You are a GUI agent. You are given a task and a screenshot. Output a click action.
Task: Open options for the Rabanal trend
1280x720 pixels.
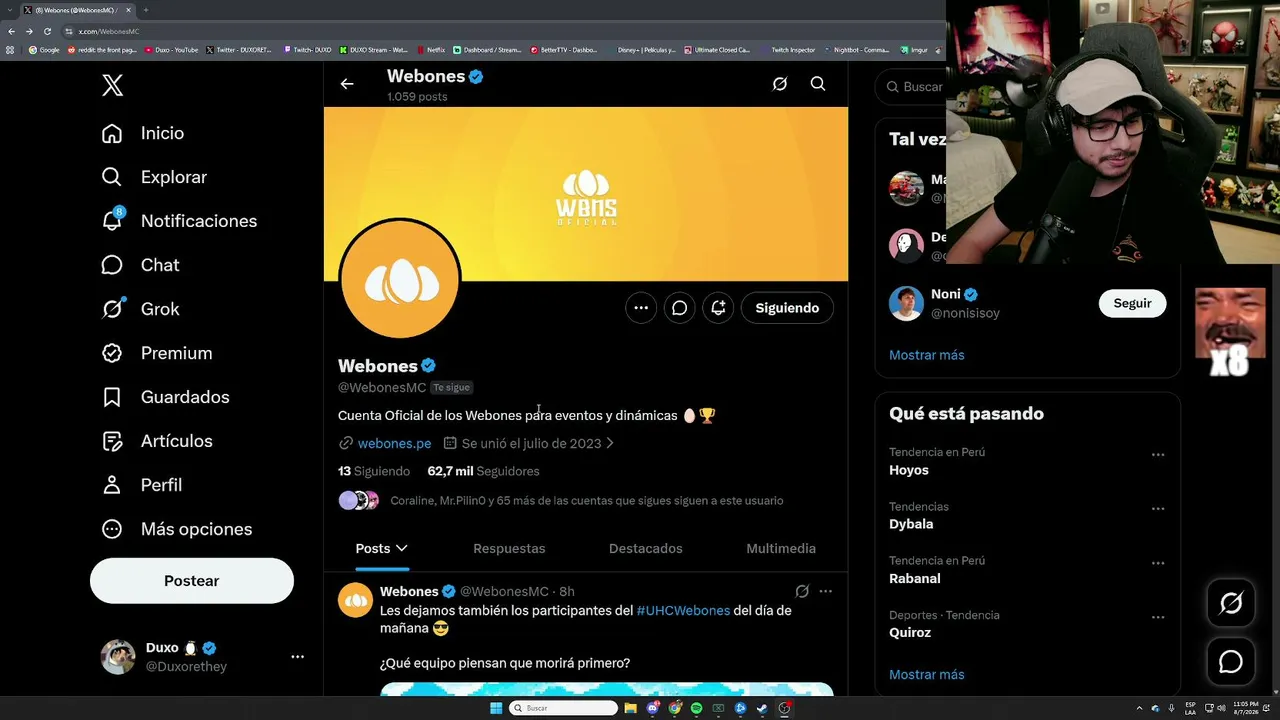1158,563
